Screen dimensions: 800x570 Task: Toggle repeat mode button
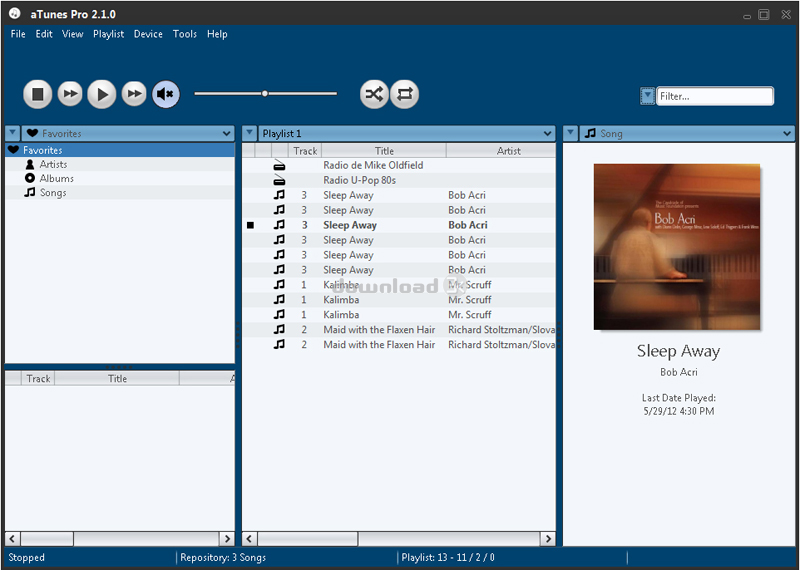405,94
